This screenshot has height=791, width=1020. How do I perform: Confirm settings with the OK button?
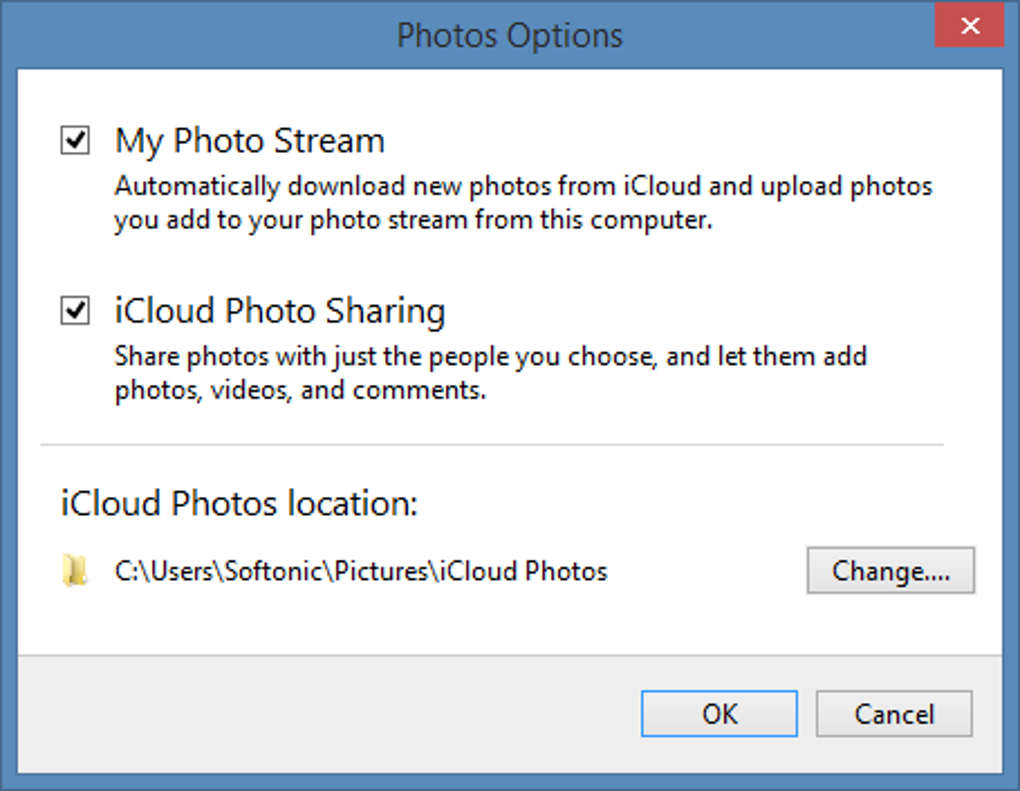tap(719, 714)
